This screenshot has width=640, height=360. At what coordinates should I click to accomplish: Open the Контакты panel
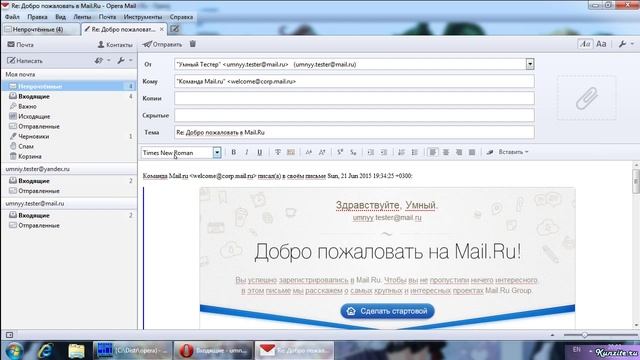(x=115, y=44)
